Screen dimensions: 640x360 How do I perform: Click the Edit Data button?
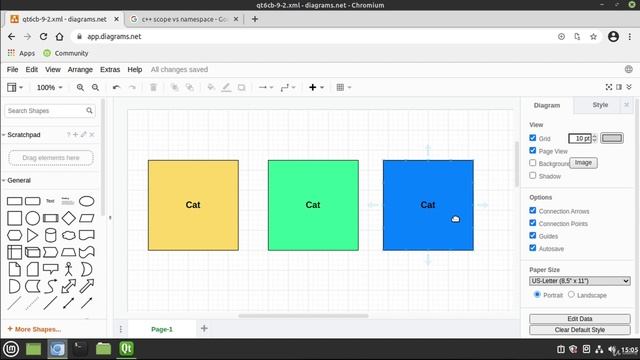click(580, 319)
